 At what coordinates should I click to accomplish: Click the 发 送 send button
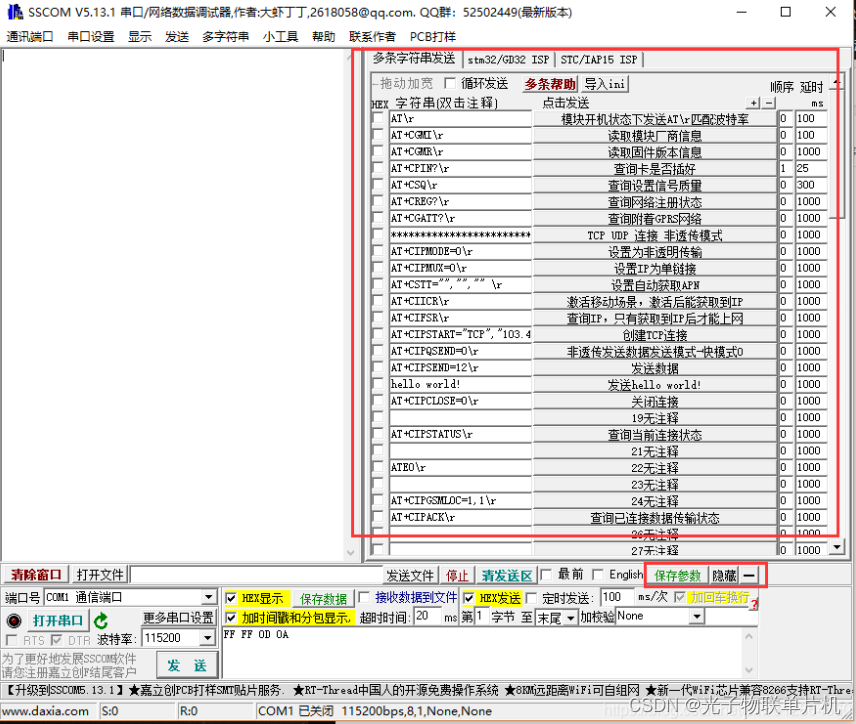click(187, 666)
